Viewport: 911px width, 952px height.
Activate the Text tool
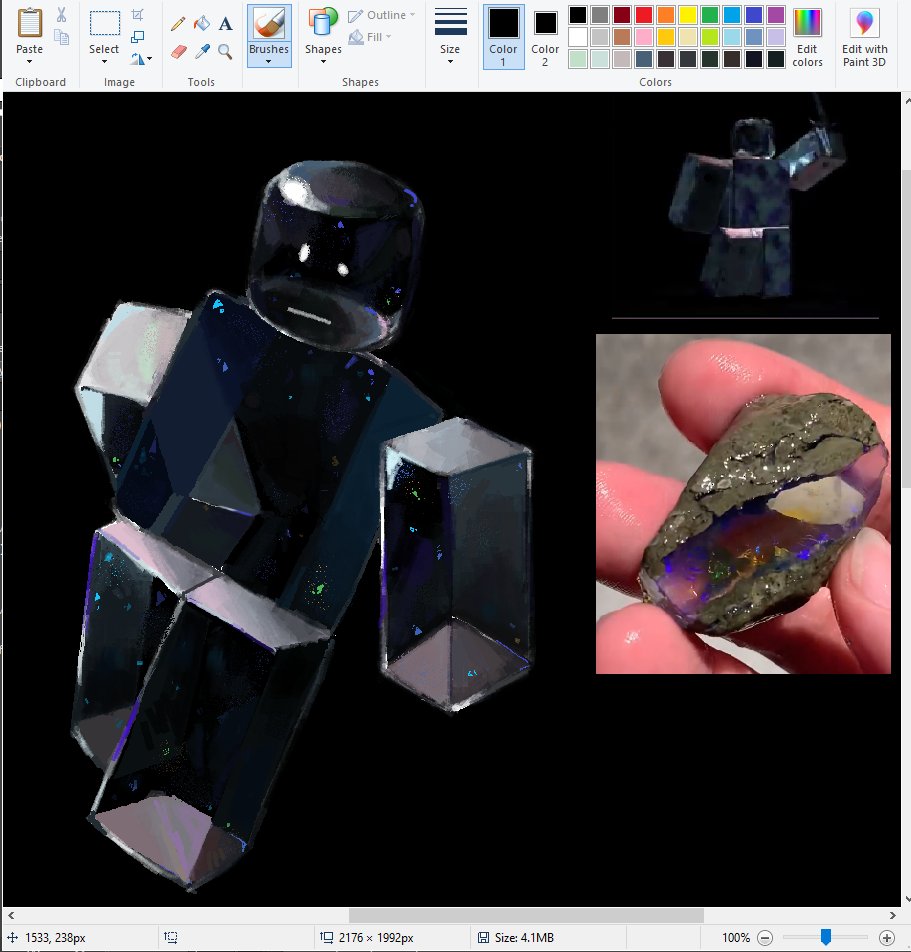[x=226, y=24]
